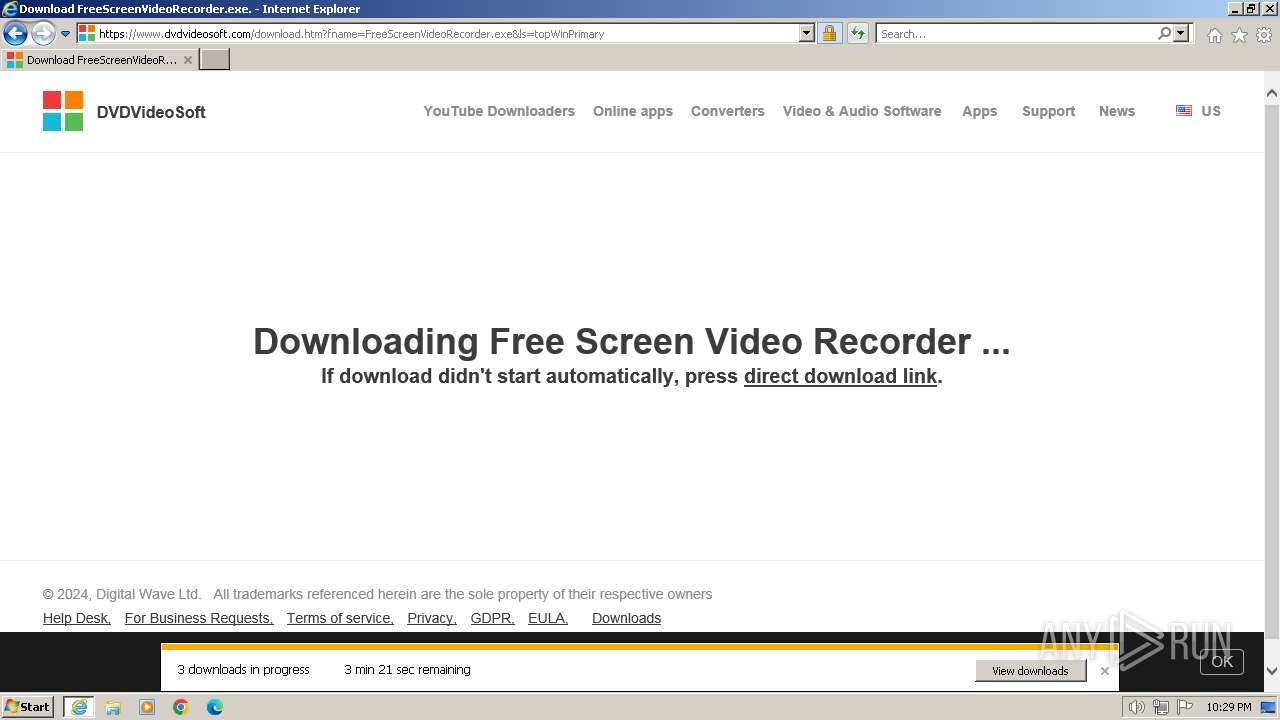Click Internet Explorer taskbar icon
Screen dimensions: 1280x720
[x=79, y=707]
